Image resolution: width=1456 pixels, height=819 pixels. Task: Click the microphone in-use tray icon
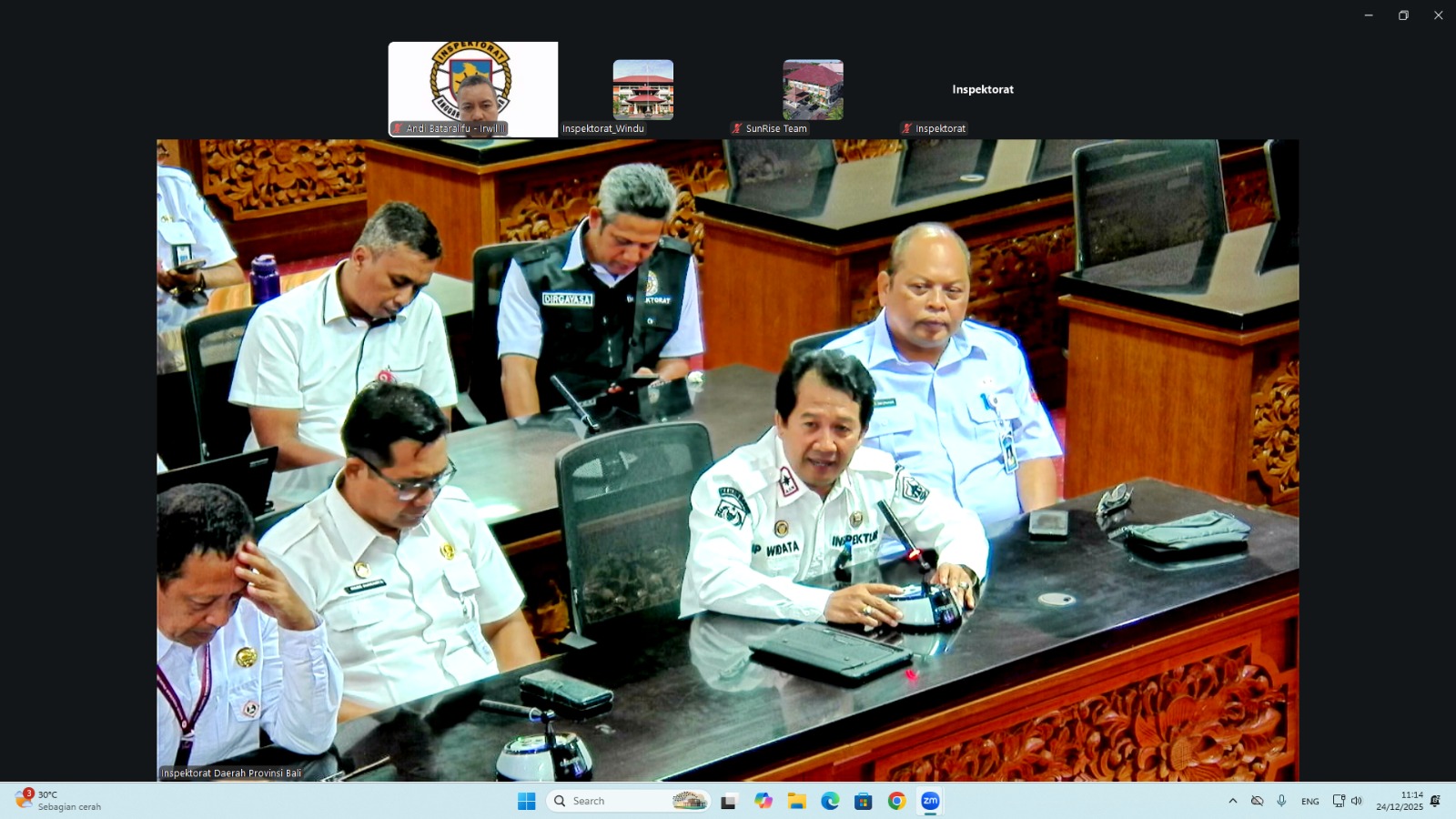click(x=1281, y=801)
